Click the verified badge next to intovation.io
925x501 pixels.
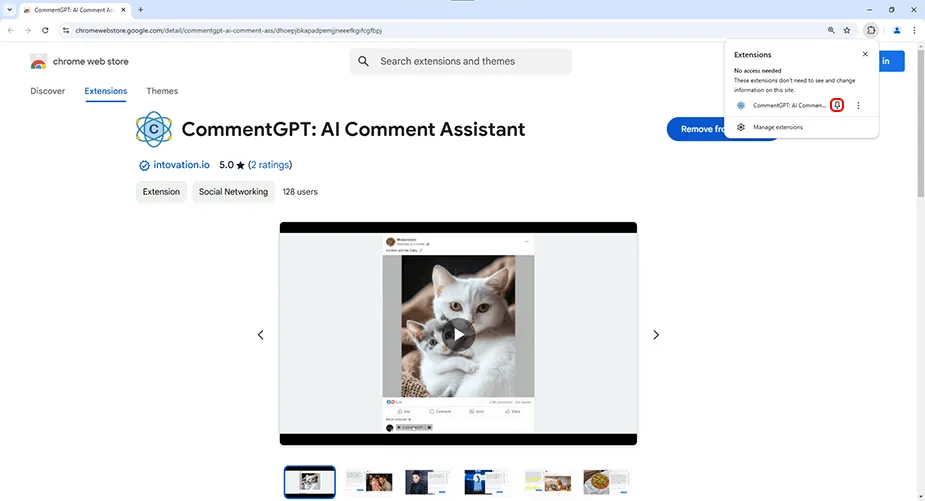pyautogui.click(x=144, y=165)
